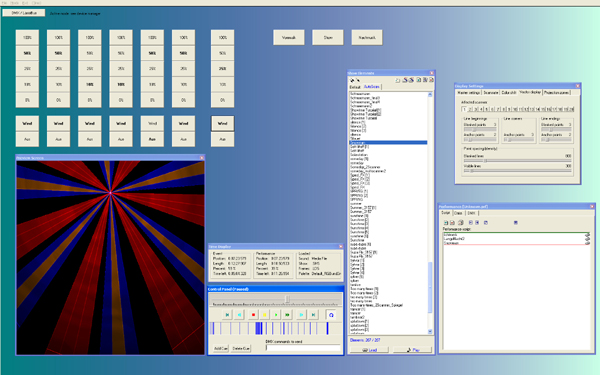Open the Color shift tab
Screen dimensions: 600x375
tap(509, 93)
